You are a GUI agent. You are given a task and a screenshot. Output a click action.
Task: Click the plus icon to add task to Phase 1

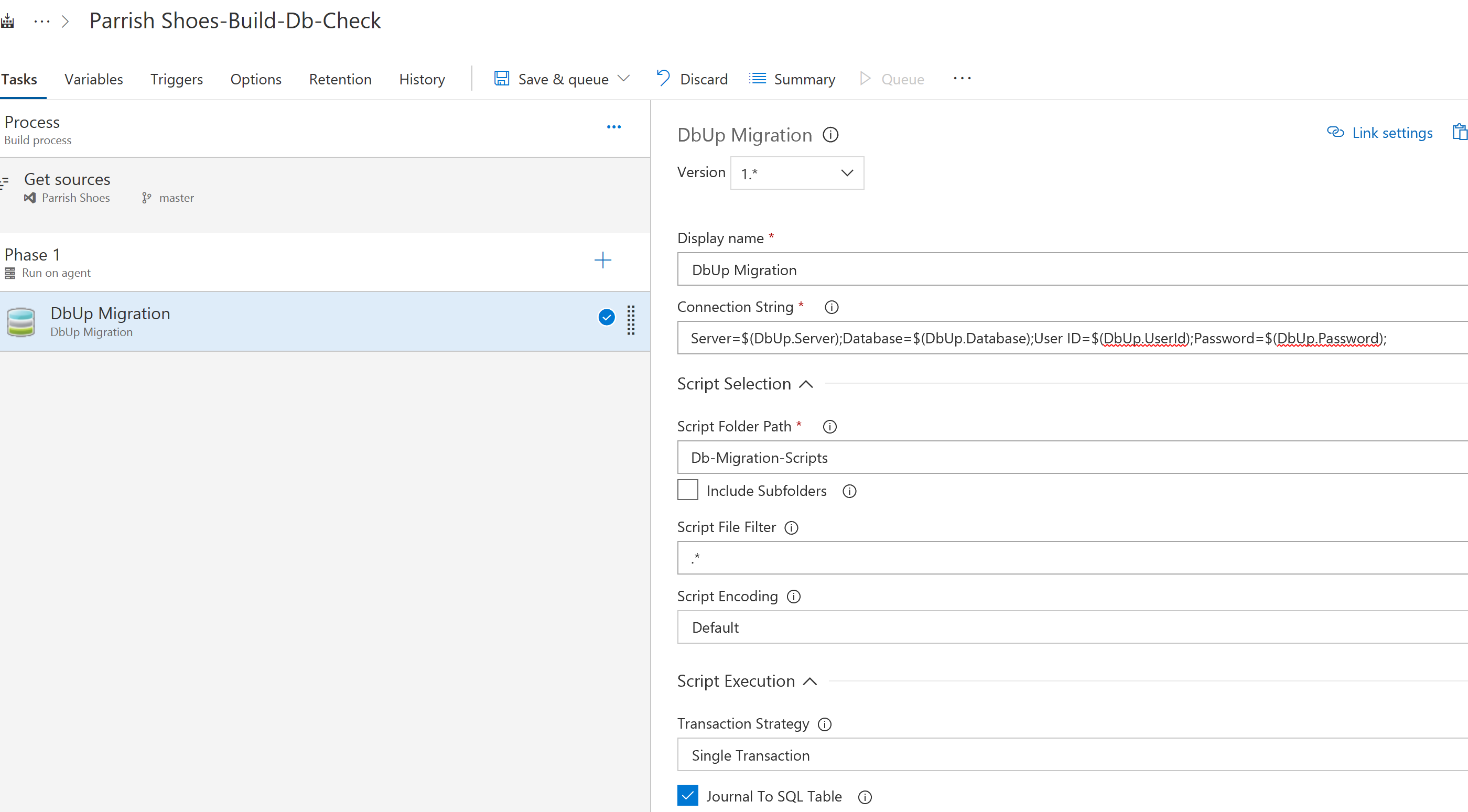point(602,261)
